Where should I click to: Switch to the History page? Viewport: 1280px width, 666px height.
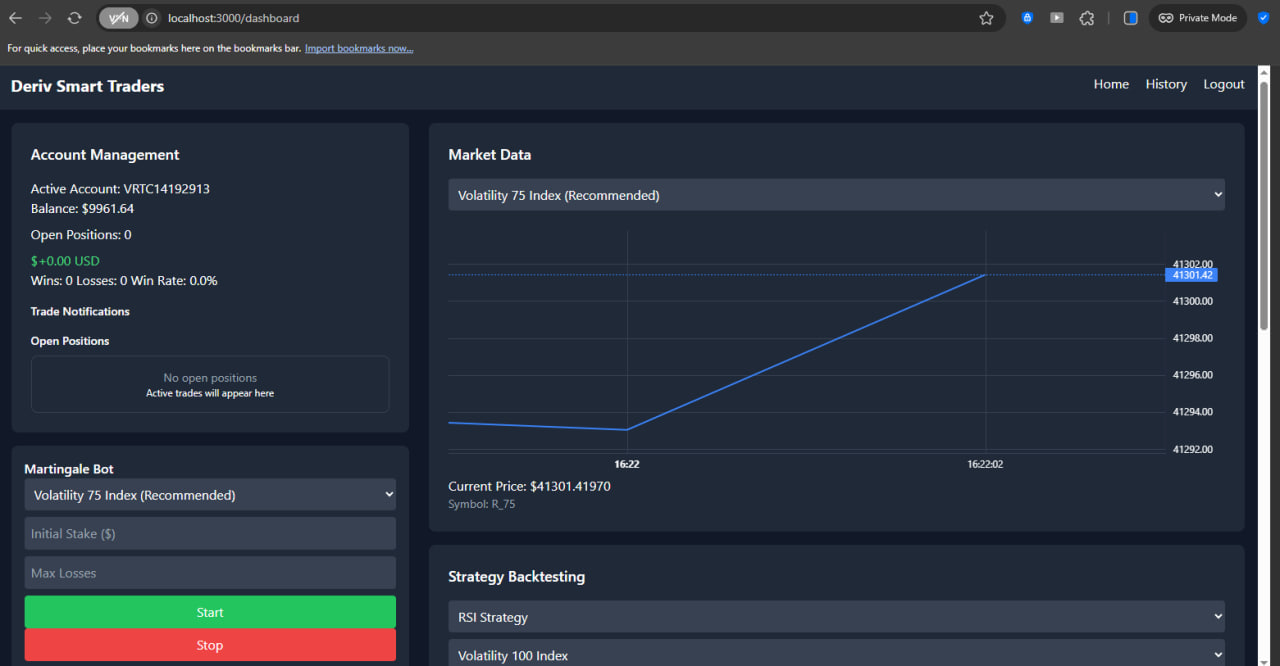(1166, 84)
